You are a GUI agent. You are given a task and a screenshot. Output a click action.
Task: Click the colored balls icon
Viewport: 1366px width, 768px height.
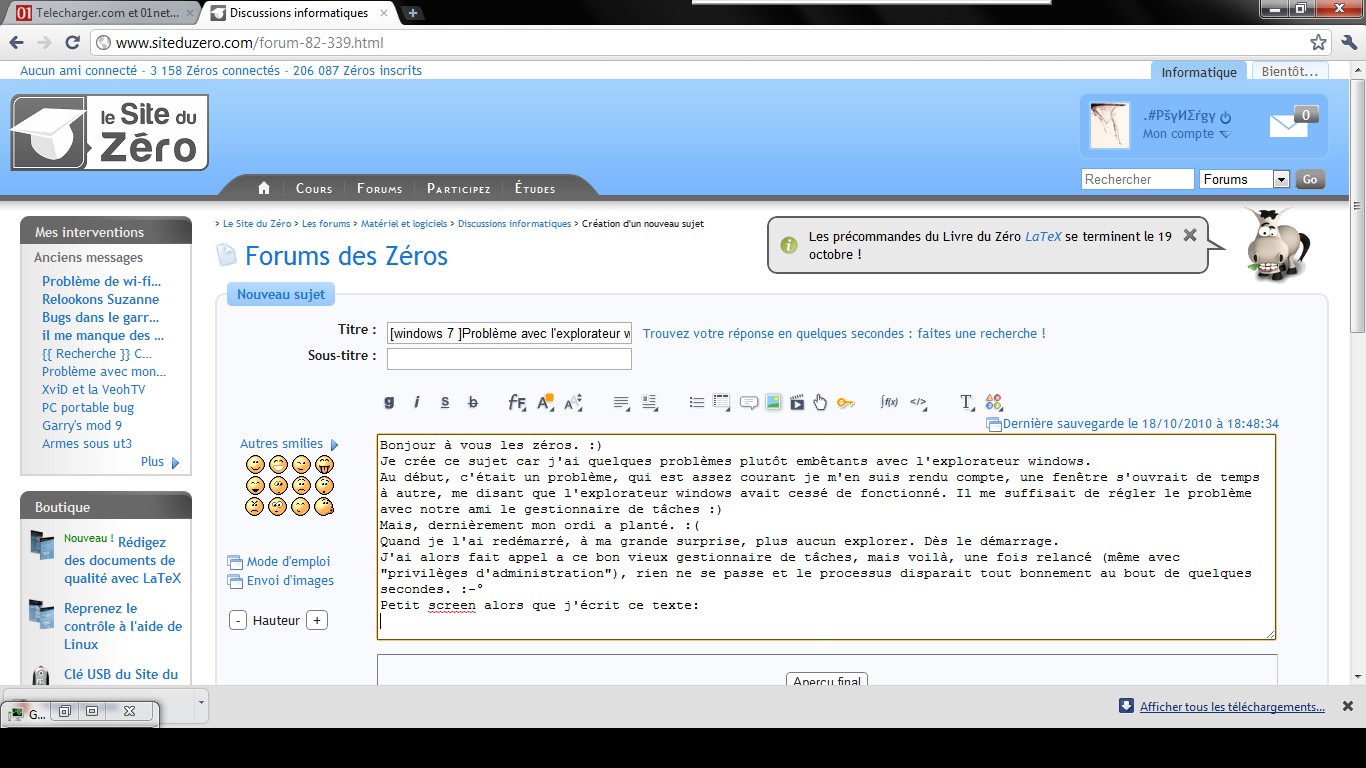tap(993, 402)
